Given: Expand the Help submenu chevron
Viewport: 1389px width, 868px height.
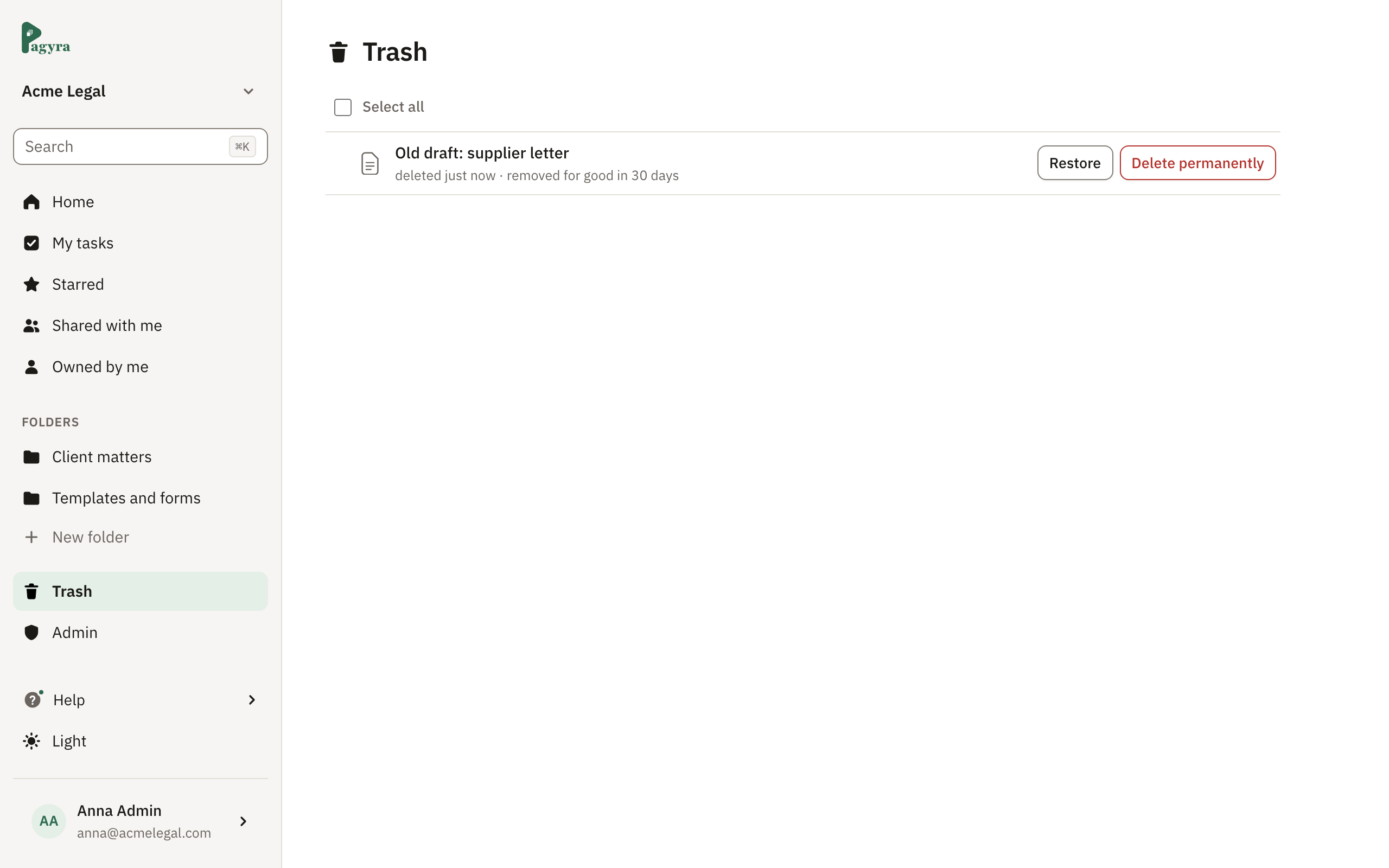Looking at the screenshot, I should (251, 700).
